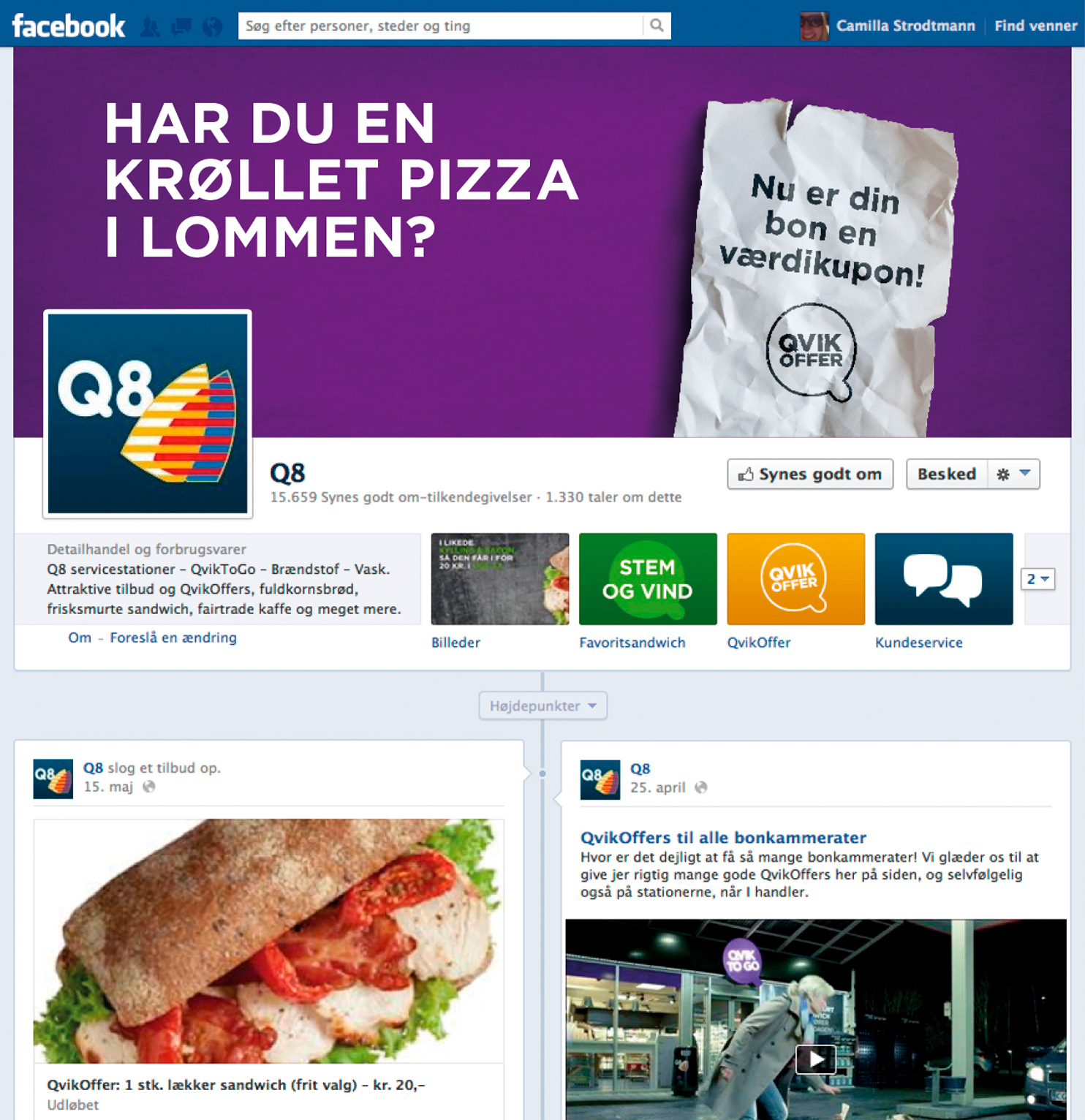Click the Besked message button
Image resolution: width=1085 pixels, height=1120 pixels.
pyautogui.click(x=947, y=474)
